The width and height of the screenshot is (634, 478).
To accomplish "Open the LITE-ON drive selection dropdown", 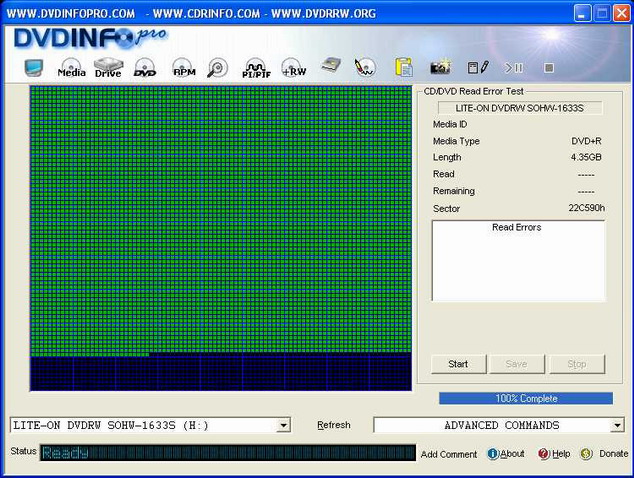I will pyautogui.click(x=284, y=425).
